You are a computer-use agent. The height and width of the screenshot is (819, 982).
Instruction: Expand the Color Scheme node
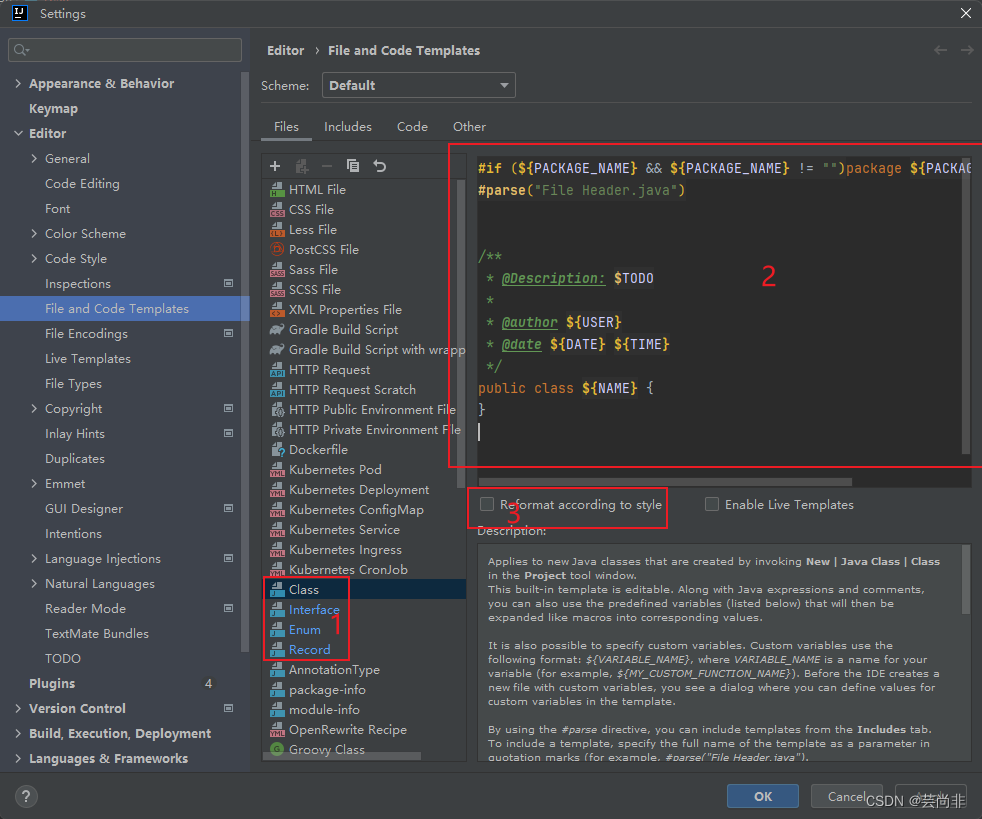[x=34, y=234]
